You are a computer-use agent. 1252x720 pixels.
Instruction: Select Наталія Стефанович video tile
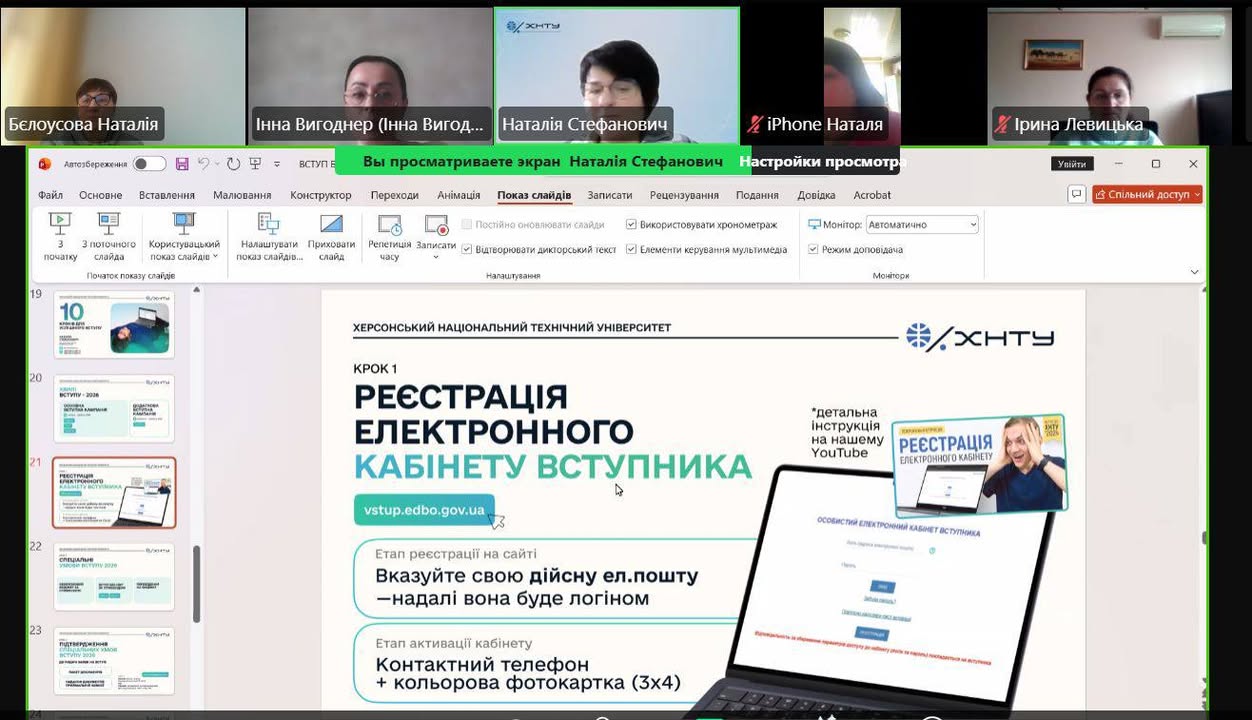pyautogui.click(x=617, y=77)
